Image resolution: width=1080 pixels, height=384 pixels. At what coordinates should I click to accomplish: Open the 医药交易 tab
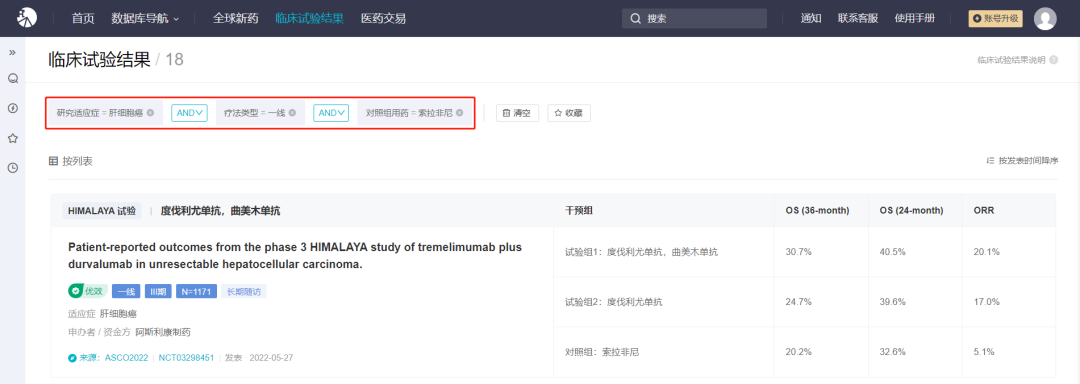(384, 19)
